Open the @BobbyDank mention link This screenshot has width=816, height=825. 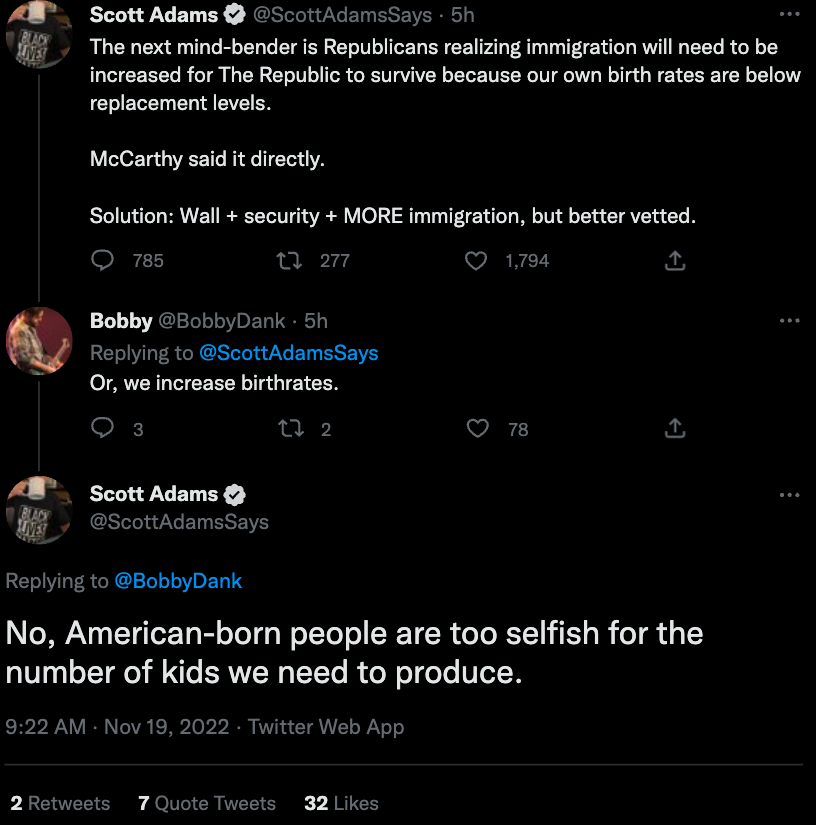178,581
